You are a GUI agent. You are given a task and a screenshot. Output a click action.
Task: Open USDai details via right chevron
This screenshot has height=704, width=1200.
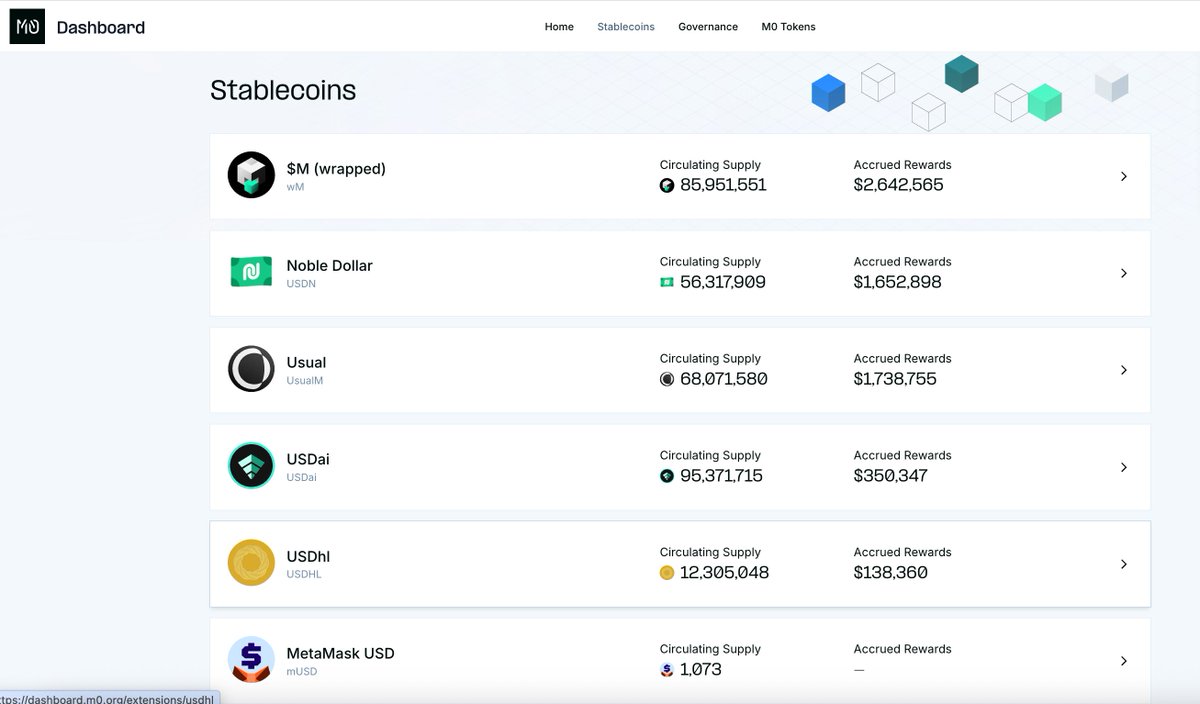click(x=1123, y=467)
